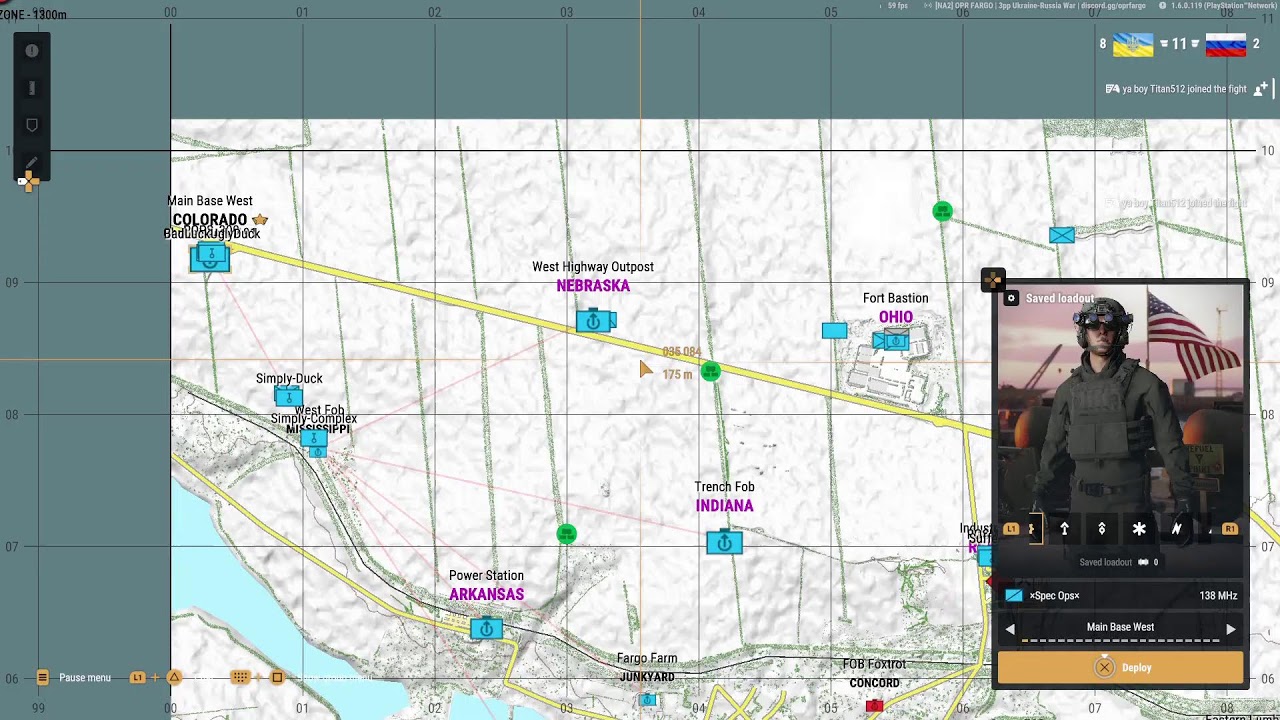Click the keypad grid hint icon at bottom
Image resolution: width=1280 pixels, height=720 pixels.
tap(240, 677)
